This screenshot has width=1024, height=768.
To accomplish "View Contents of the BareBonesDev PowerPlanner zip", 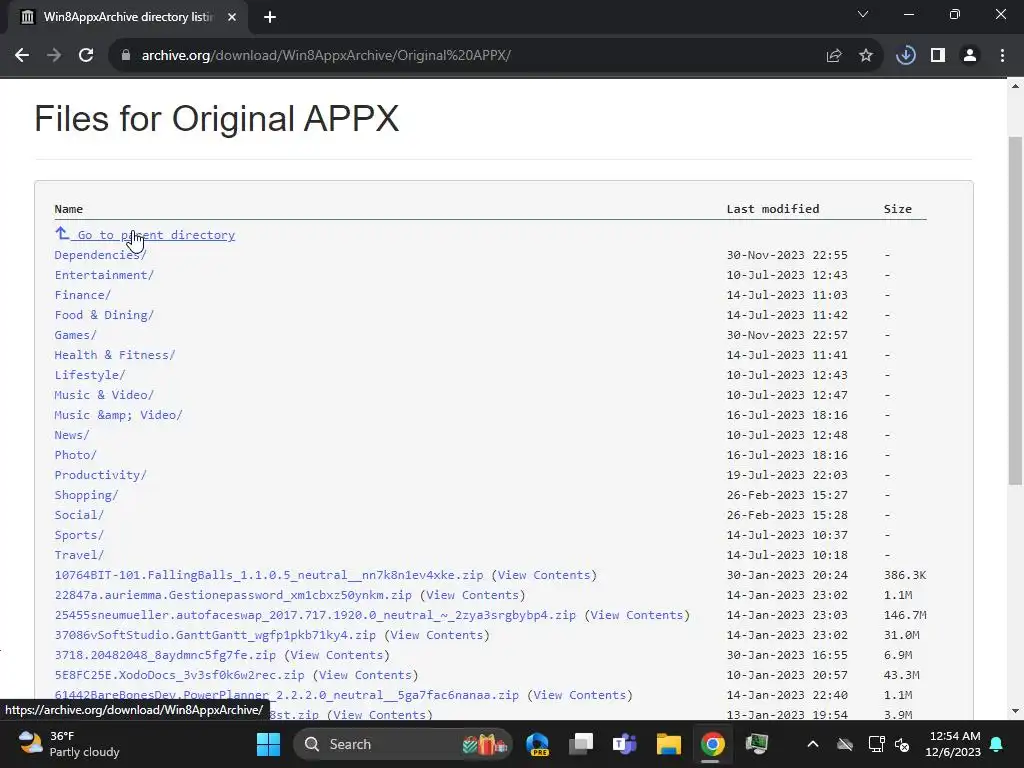I will 580,695.
